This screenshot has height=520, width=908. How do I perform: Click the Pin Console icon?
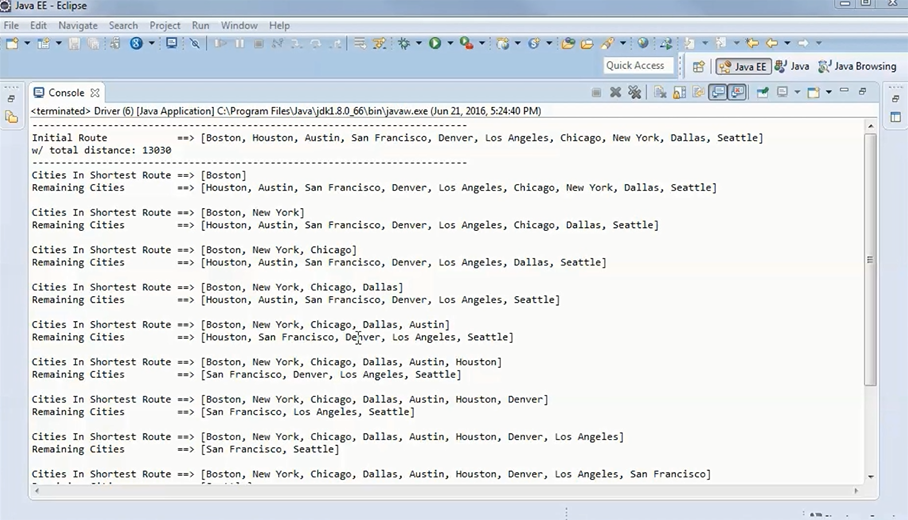coord(763,92)
